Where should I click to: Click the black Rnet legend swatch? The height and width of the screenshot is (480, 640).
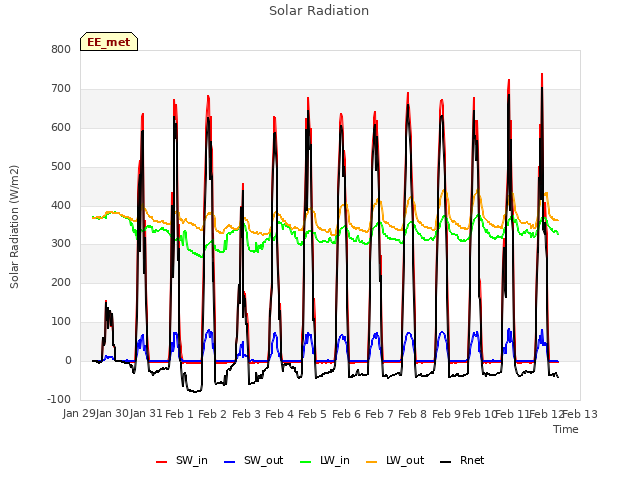(446, 462)
